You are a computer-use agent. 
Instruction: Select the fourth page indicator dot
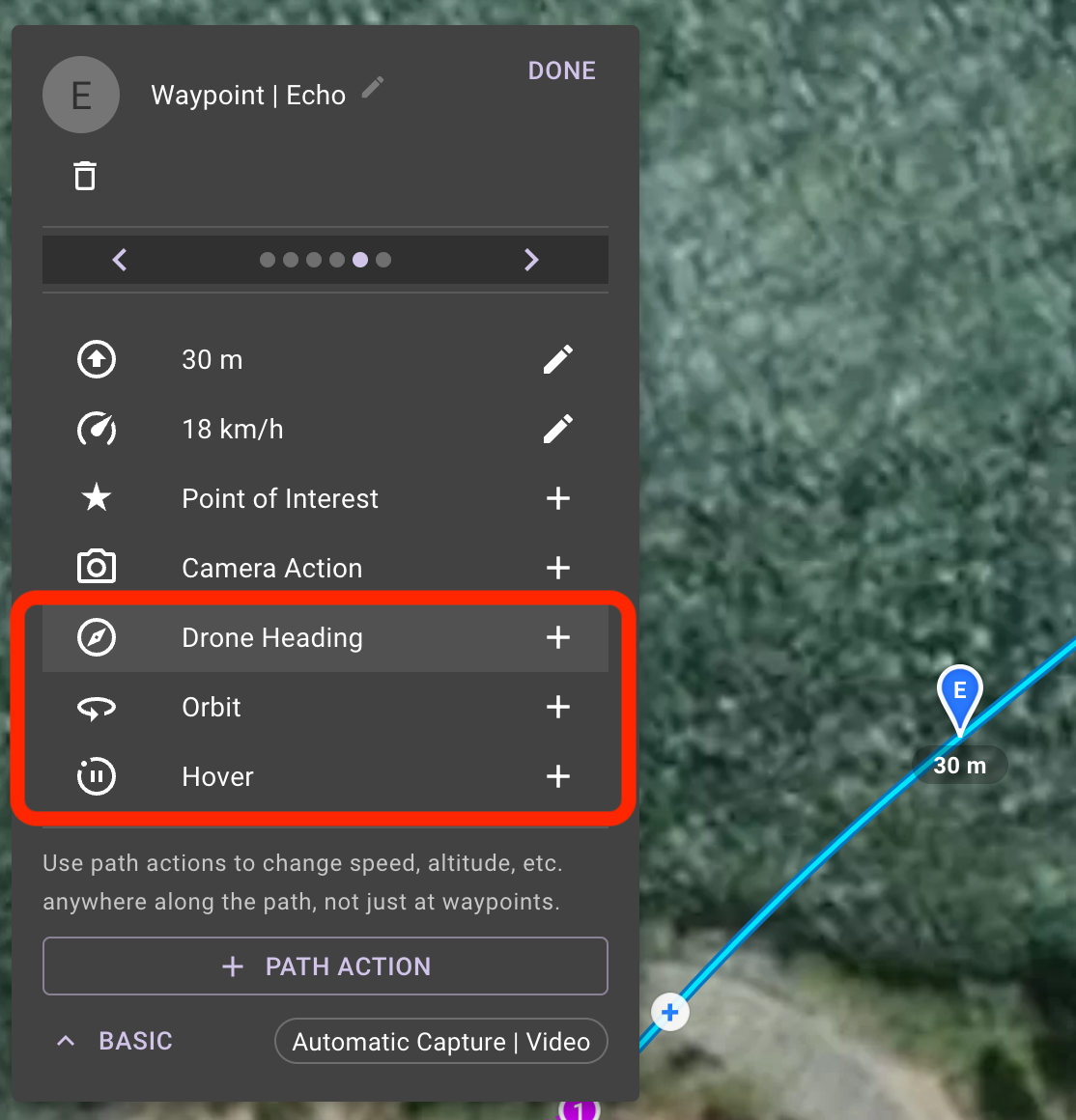coord(337,260)
